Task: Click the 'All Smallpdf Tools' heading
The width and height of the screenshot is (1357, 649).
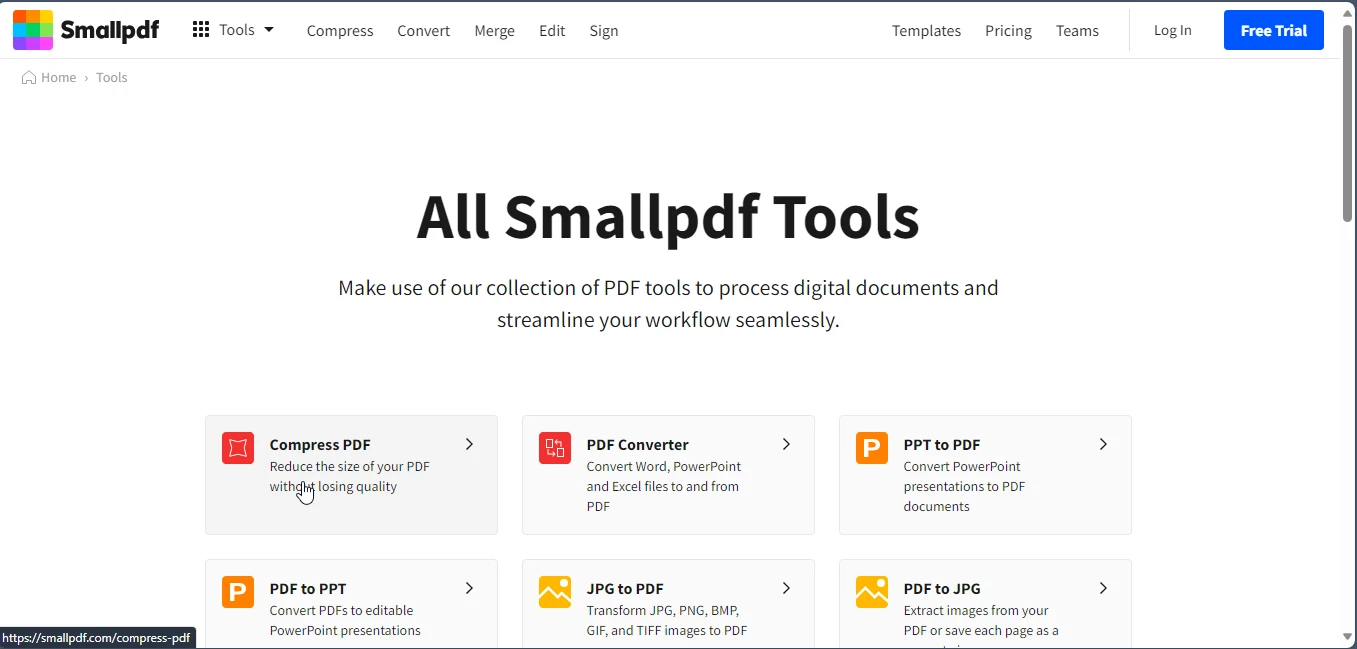Action: (x=668, y=216)
